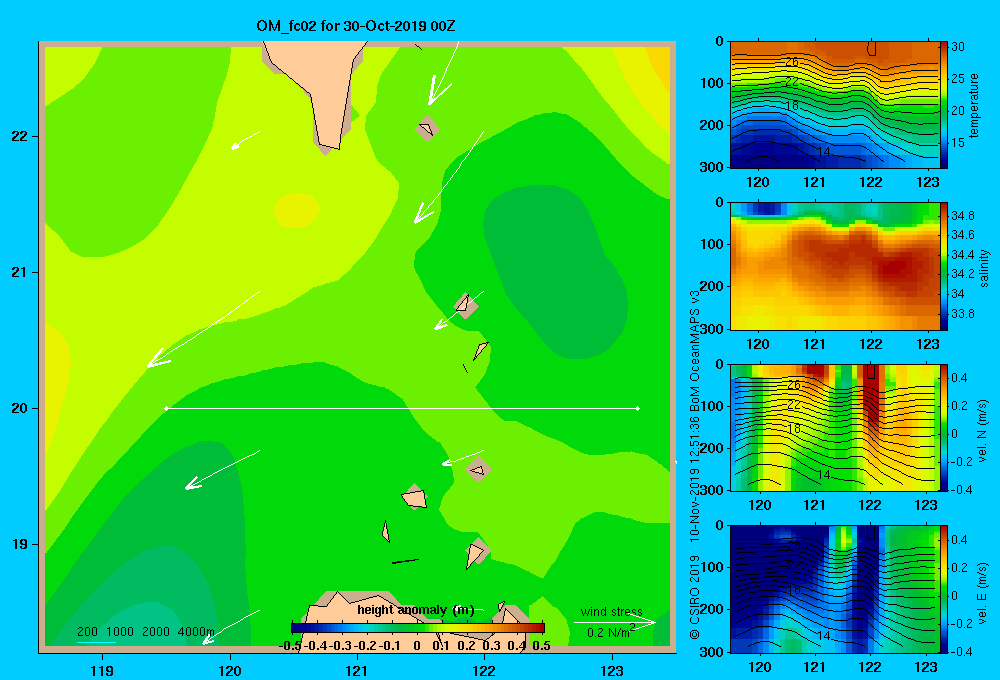Click the wind stress legend label

612,611
